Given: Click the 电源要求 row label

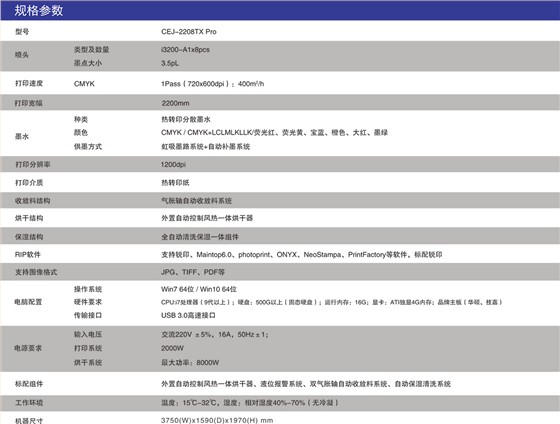Looking at the screenshot, I should click(28, 348).
